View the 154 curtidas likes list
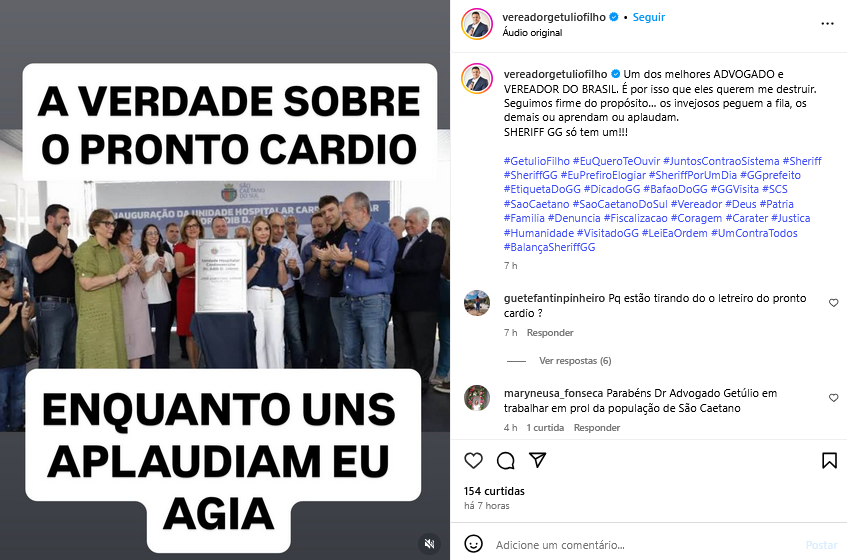This screenshot has width=847, height=560. pos(494,491)
